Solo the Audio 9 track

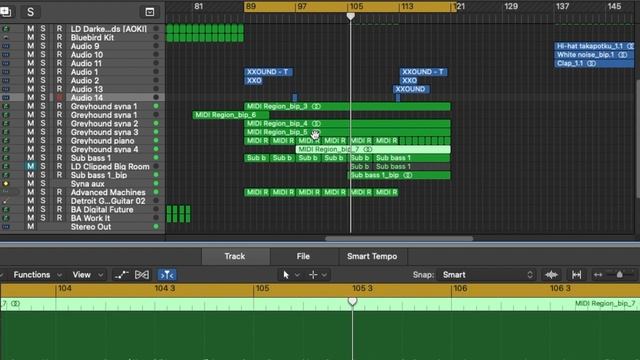(43, 46)
